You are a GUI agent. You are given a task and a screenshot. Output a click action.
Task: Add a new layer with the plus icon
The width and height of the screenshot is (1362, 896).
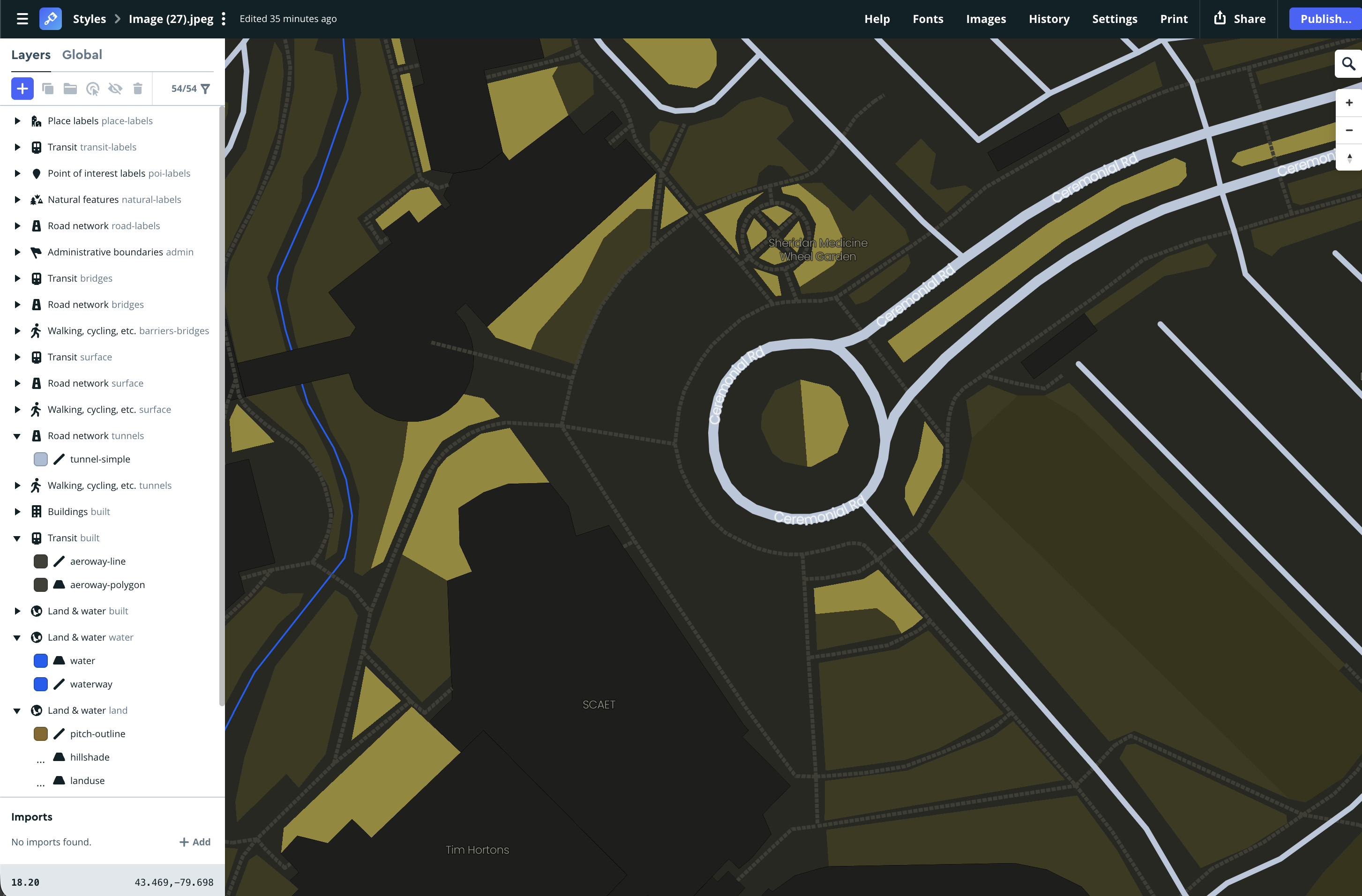tap(22, 89)
